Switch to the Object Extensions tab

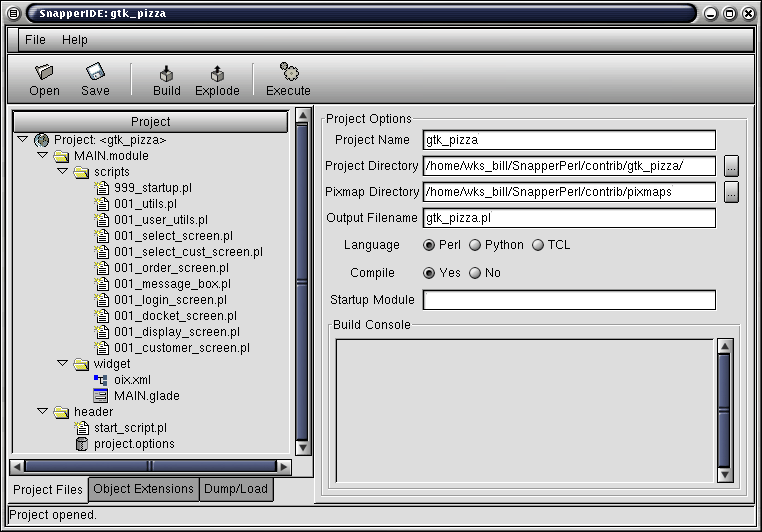click(143, 489)
